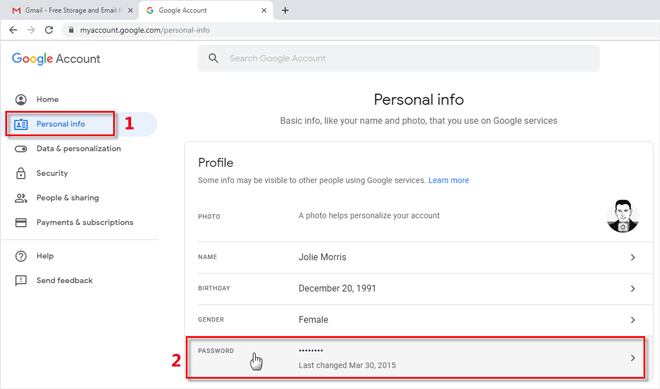
Task: Click the Security lock icon
Action: coord(21,173)
